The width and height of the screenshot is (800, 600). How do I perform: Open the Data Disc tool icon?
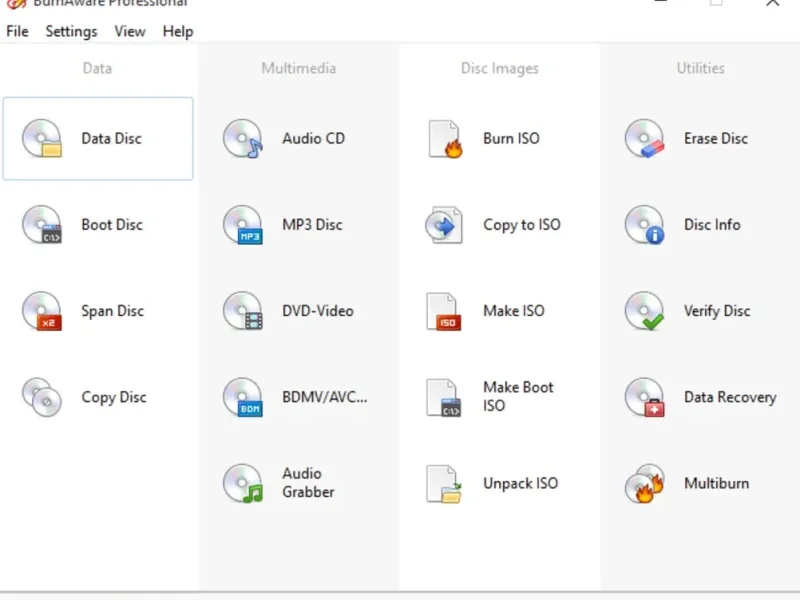point(42,139)
